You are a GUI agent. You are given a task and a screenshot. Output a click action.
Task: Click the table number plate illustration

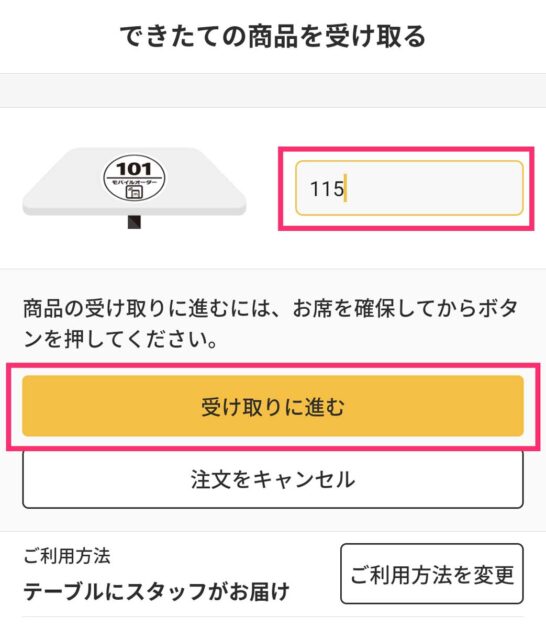134,187
